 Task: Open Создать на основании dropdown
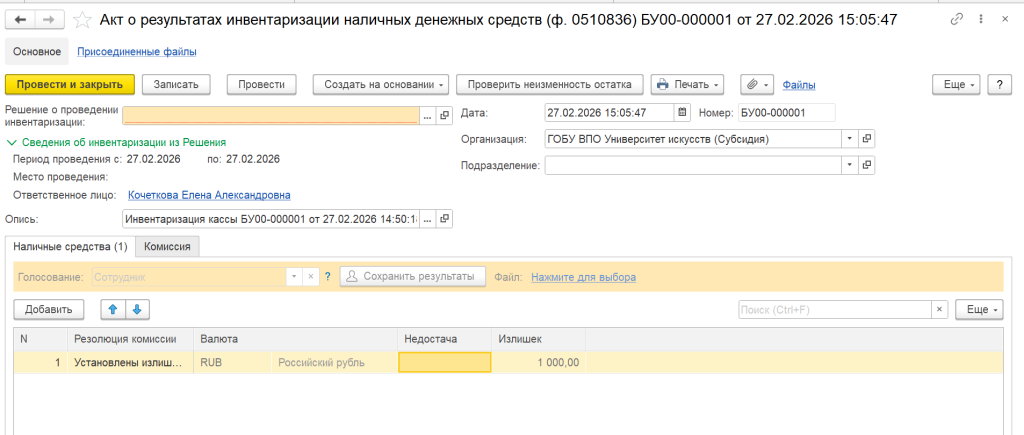coord(381,85)
